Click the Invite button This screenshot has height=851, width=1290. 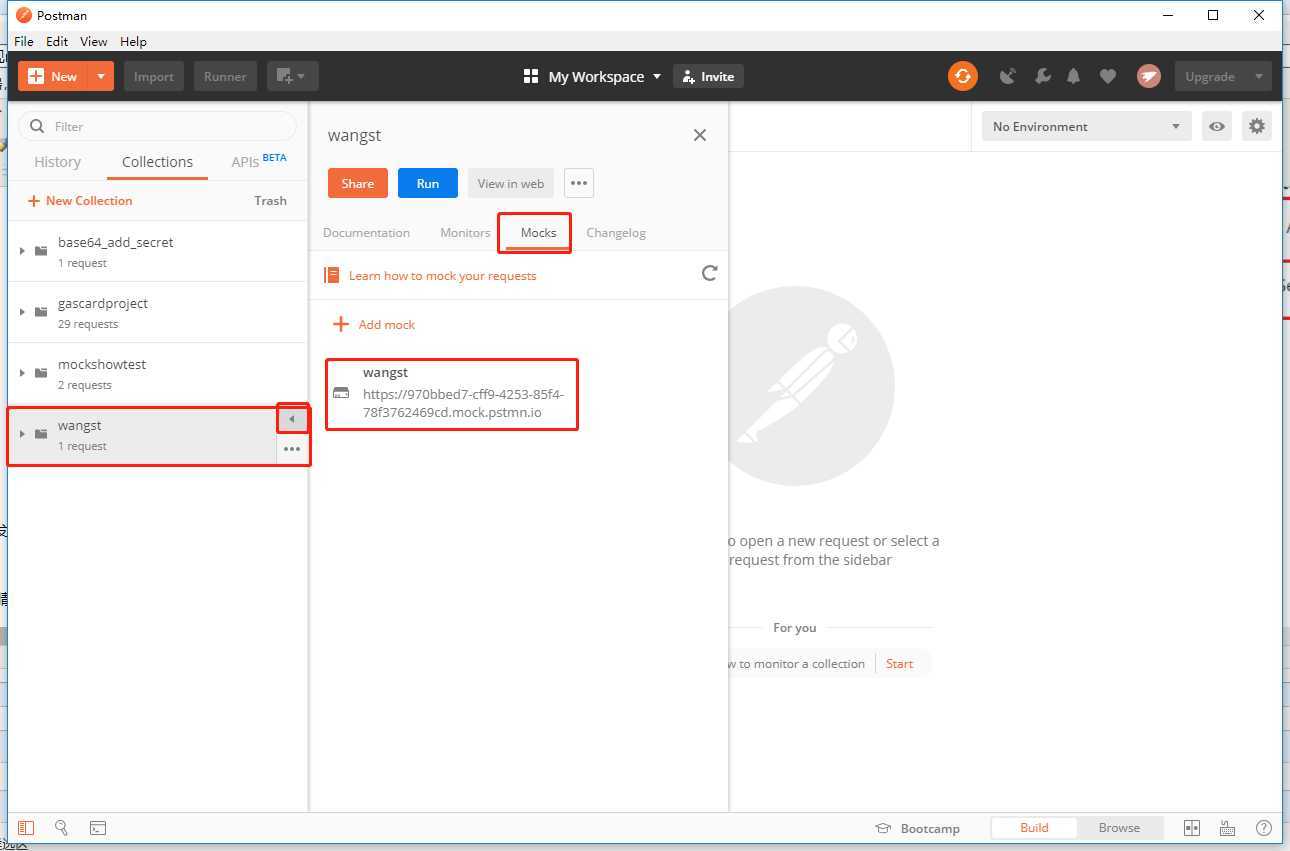(709, 76)
